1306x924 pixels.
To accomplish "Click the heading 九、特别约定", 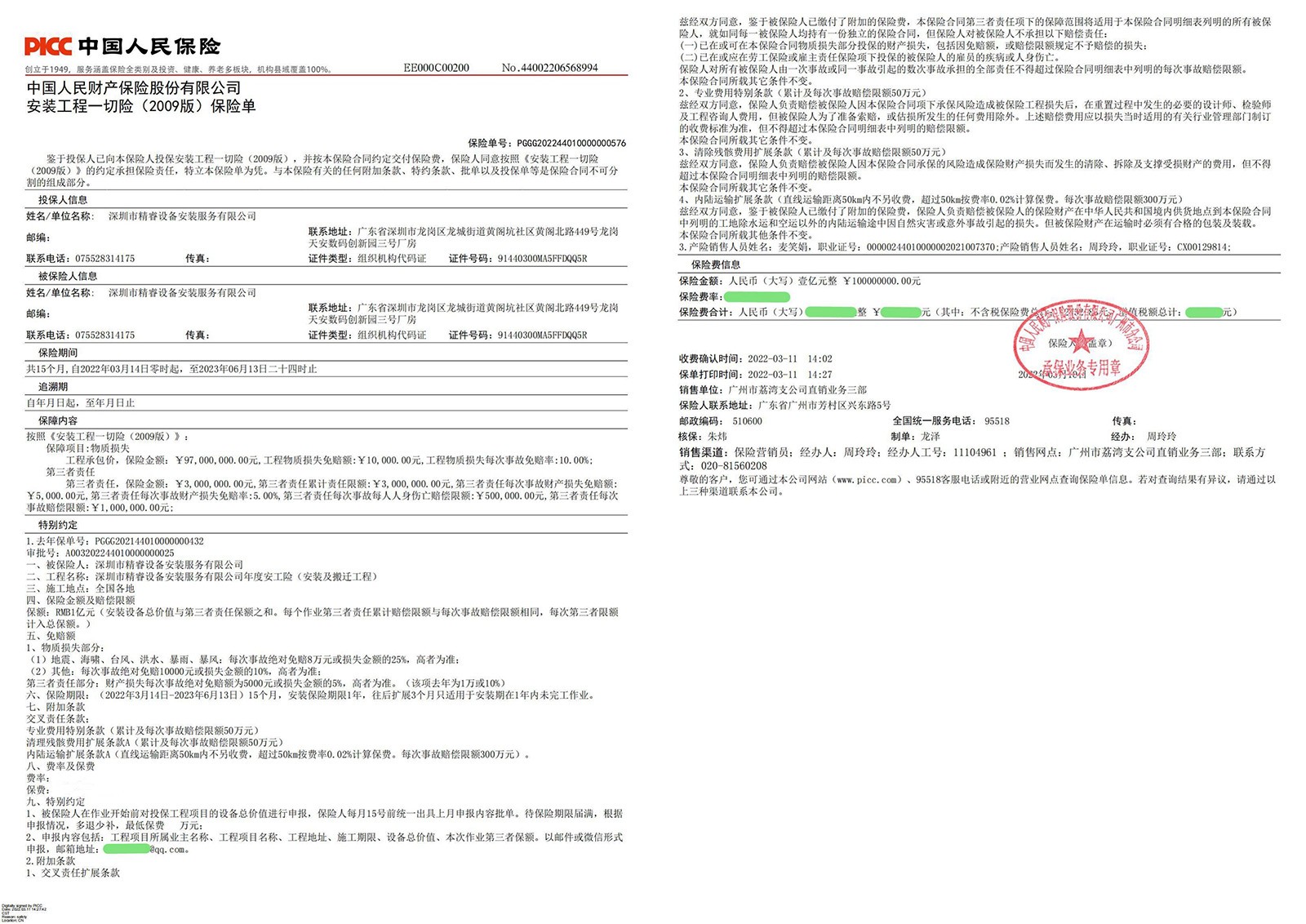I will click(56, 802).
